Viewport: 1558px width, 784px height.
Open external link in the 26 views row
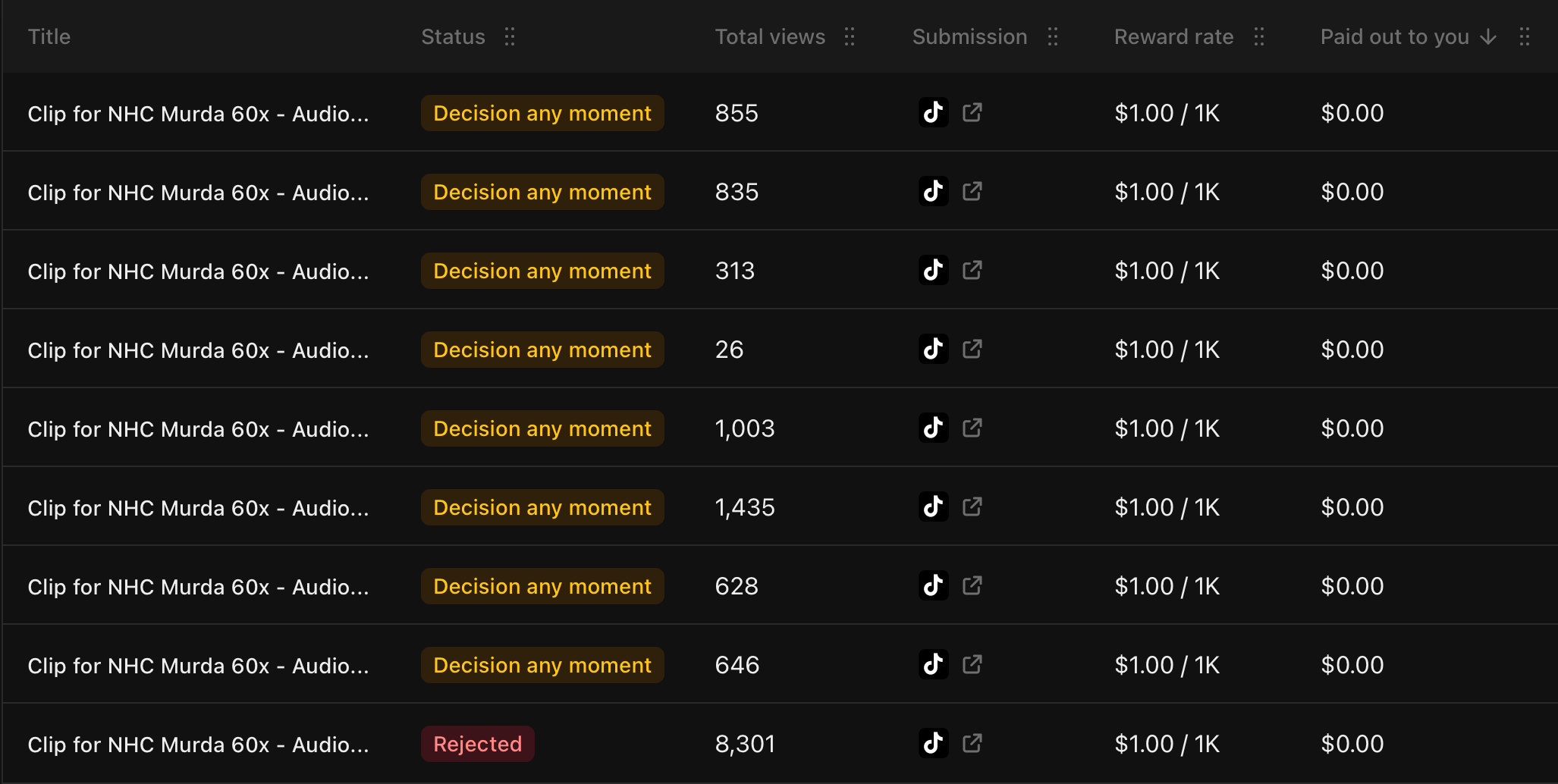[x=972, y=349]
